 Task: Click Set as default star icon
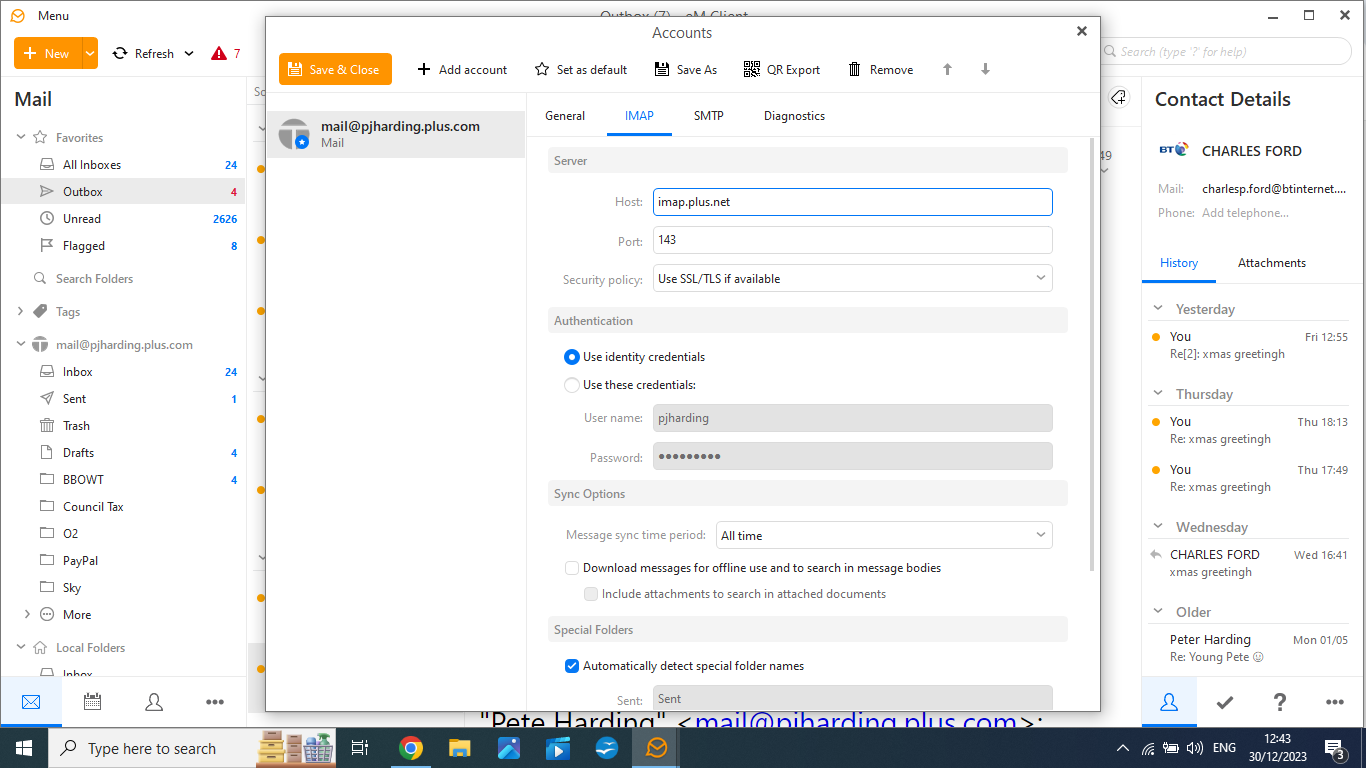tap(542, 69)
